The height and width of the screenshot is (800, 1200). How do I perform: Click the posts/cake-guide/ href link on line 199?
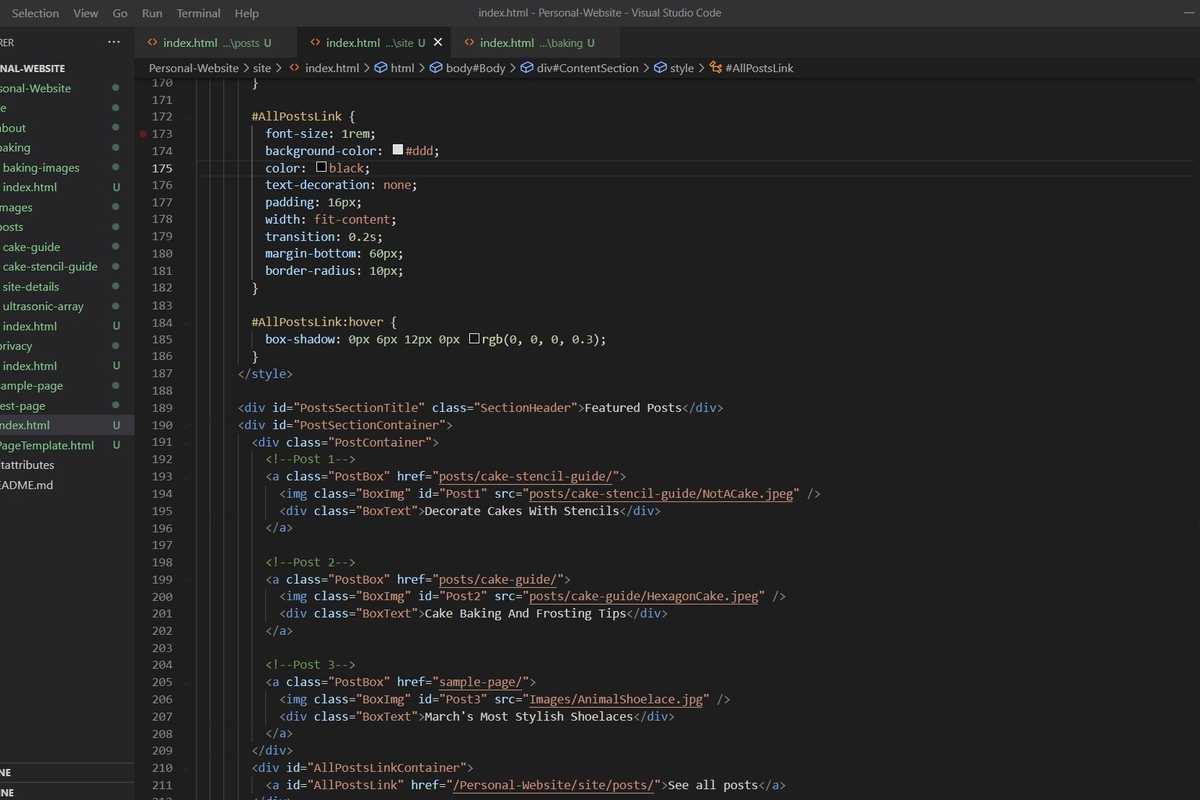pyautogui.click(x=500, y=580)
